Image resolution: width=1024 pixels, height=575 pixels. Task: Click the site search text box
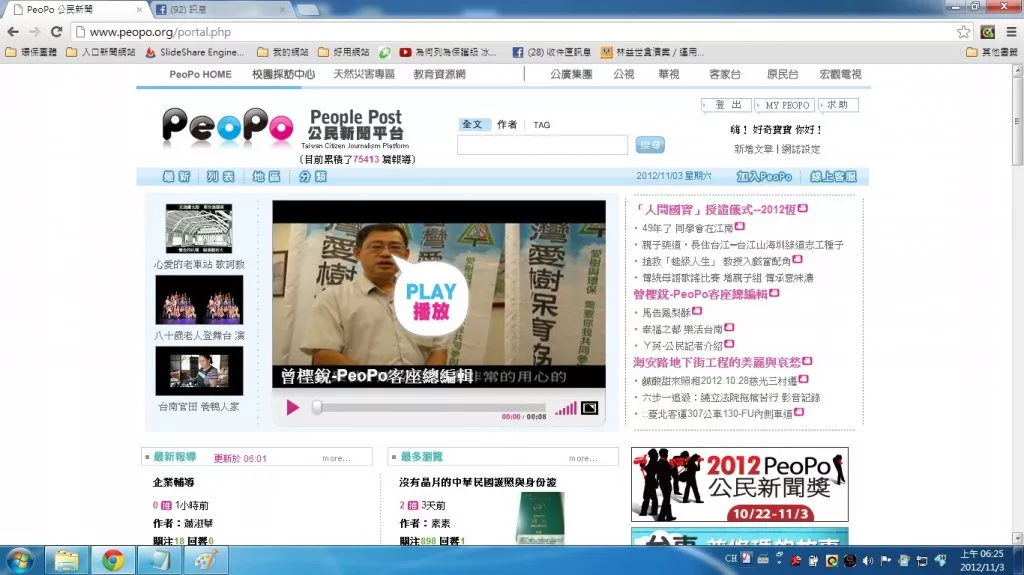click(542, 145)
